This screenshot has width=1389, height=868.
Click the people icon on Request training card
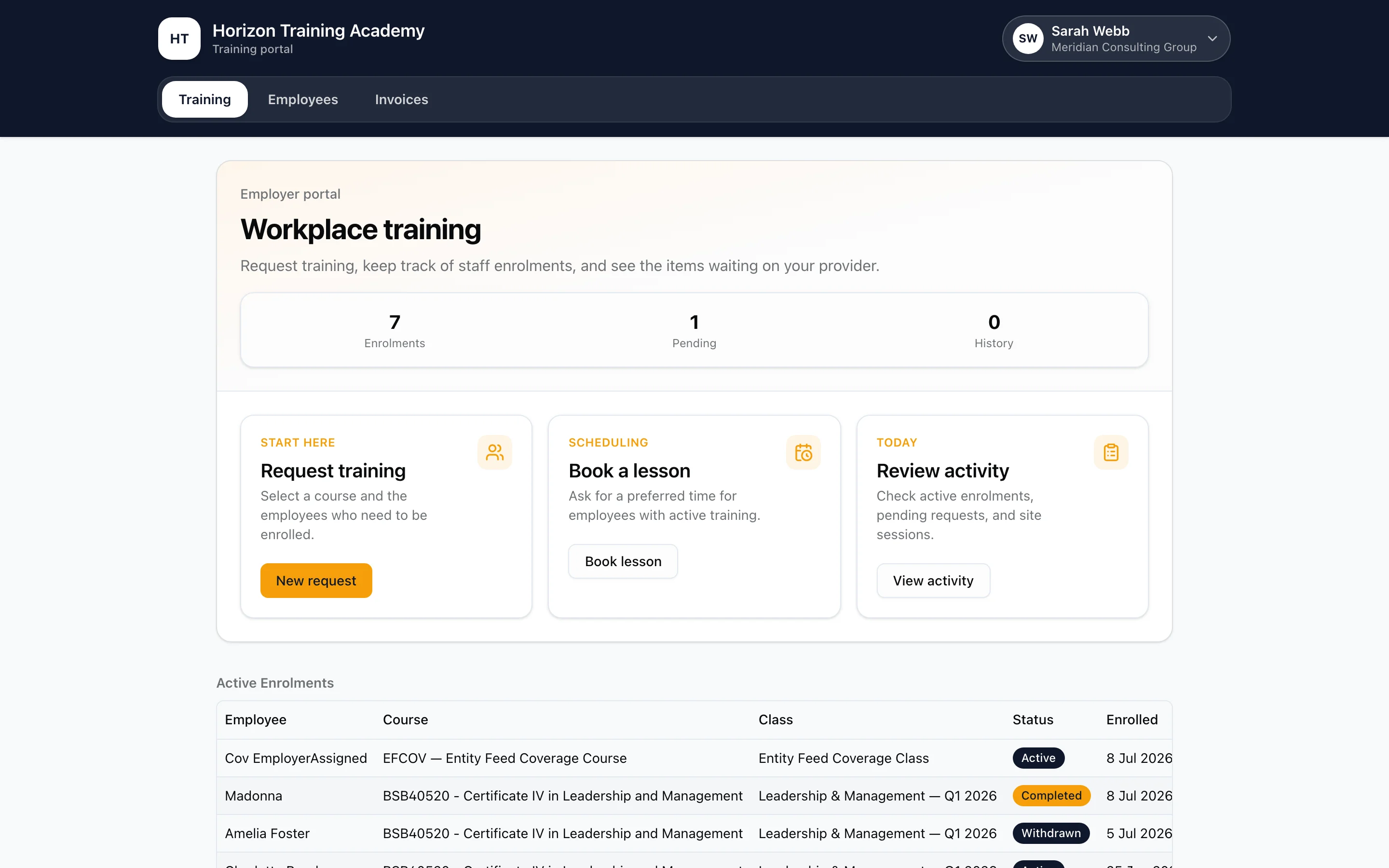494,452
